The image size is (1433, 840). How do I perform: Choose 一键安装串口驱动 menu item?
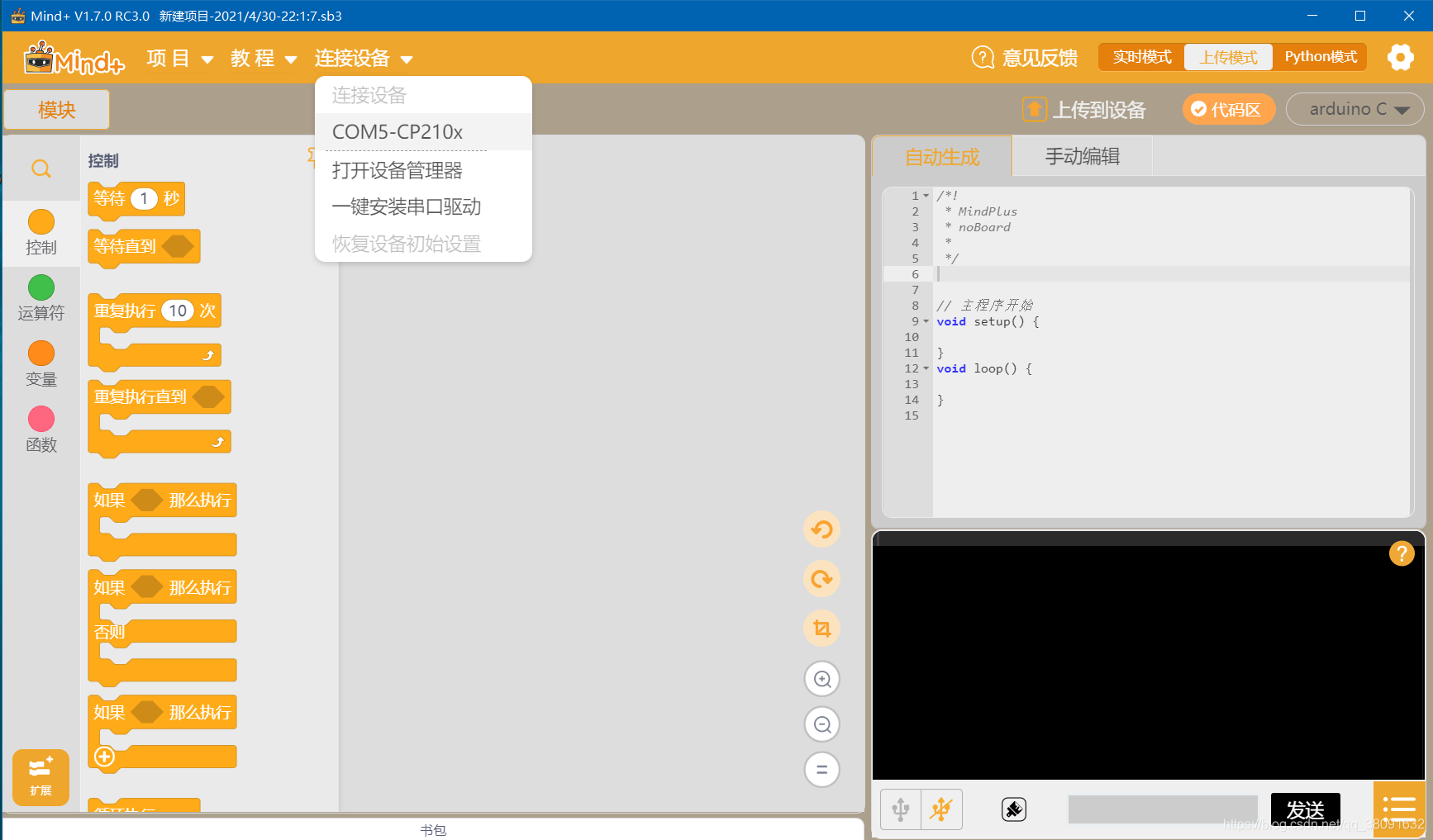pos(423,206)
